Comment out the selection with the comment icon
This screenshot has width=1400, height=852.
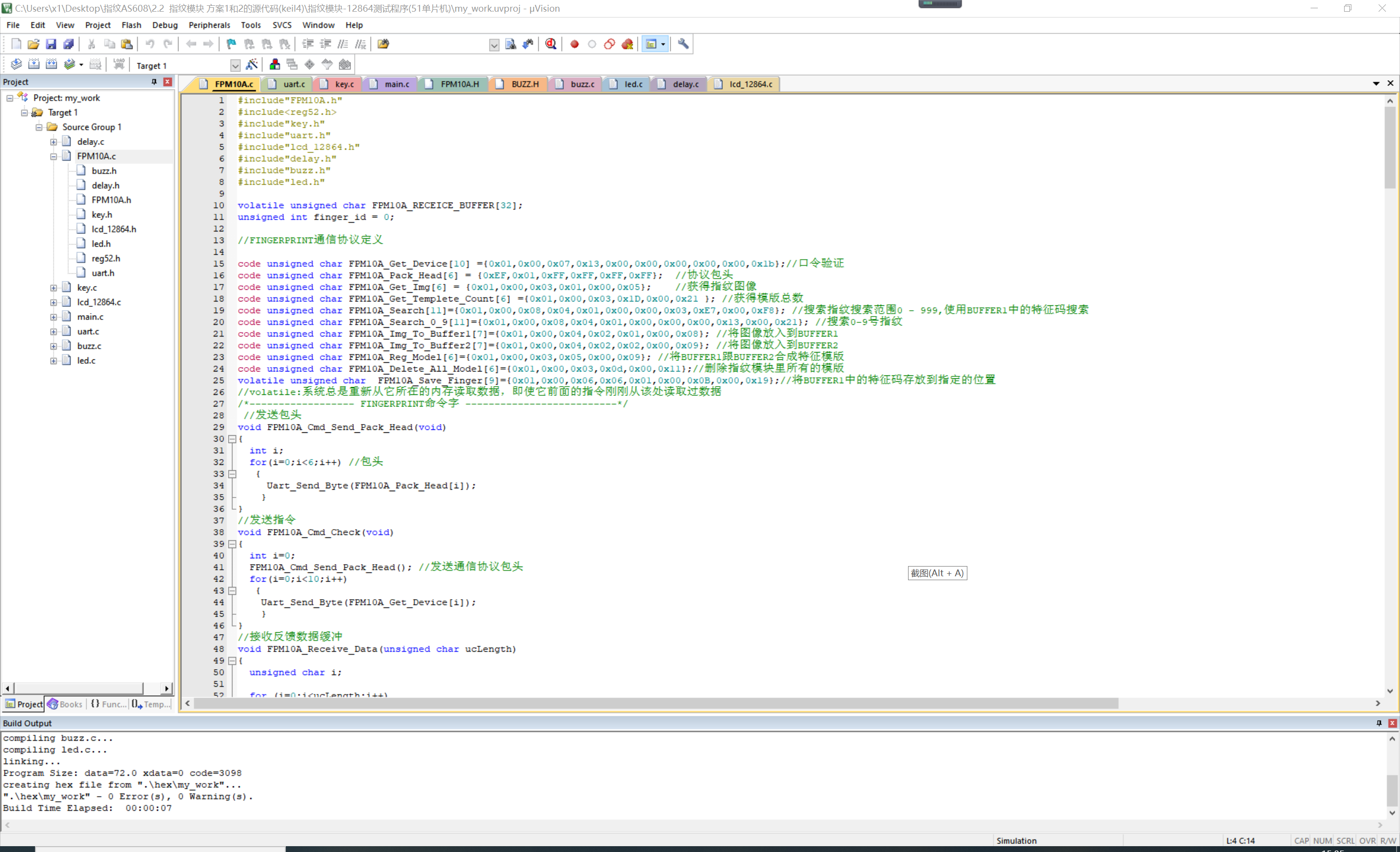[x=343, y=44]
